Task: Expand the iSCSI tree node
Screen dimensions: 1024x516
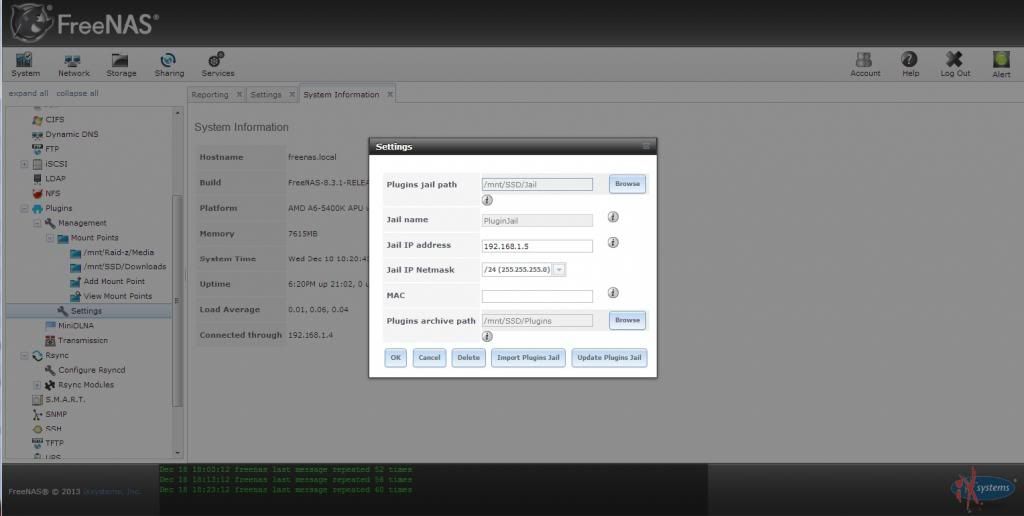Action: click(x=24, y=164)
